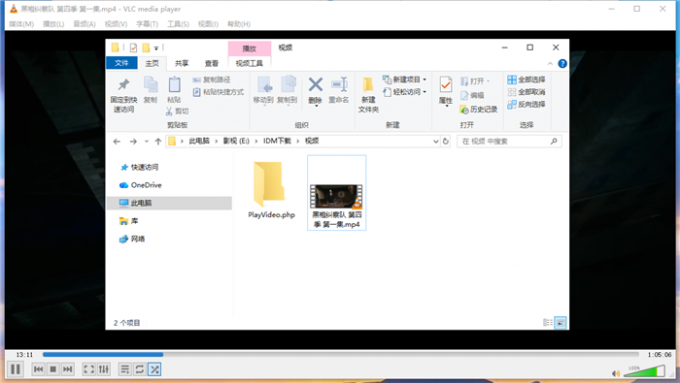680x383 pixels.
Task: Open the 媒体(M) menu in VLC
Action: tap(21, 24)
